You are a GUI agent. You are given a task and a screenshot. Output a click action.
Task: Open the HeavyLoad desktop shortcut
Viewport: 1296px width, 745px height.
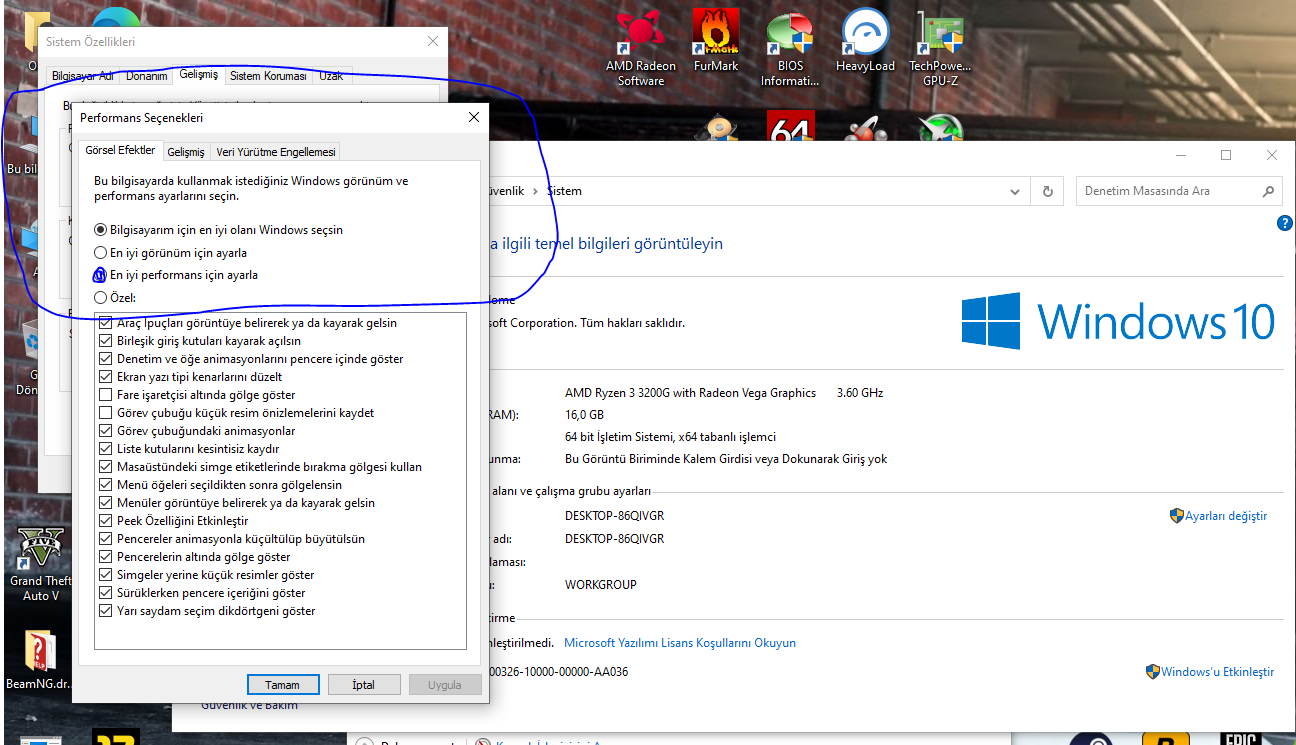866,41
